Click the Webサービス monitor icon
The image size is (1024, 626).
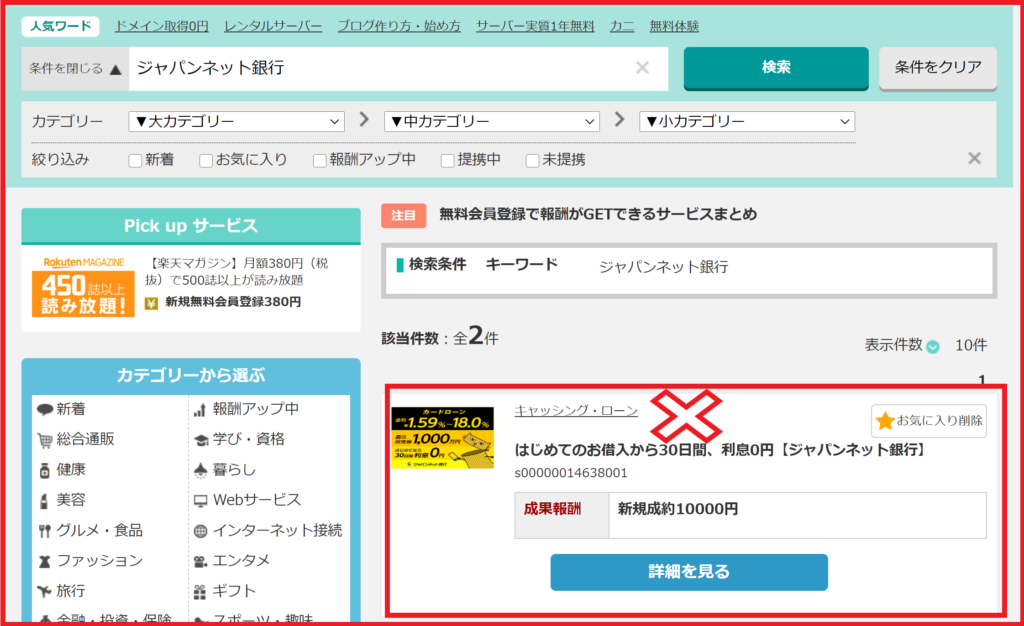(200, 501)
